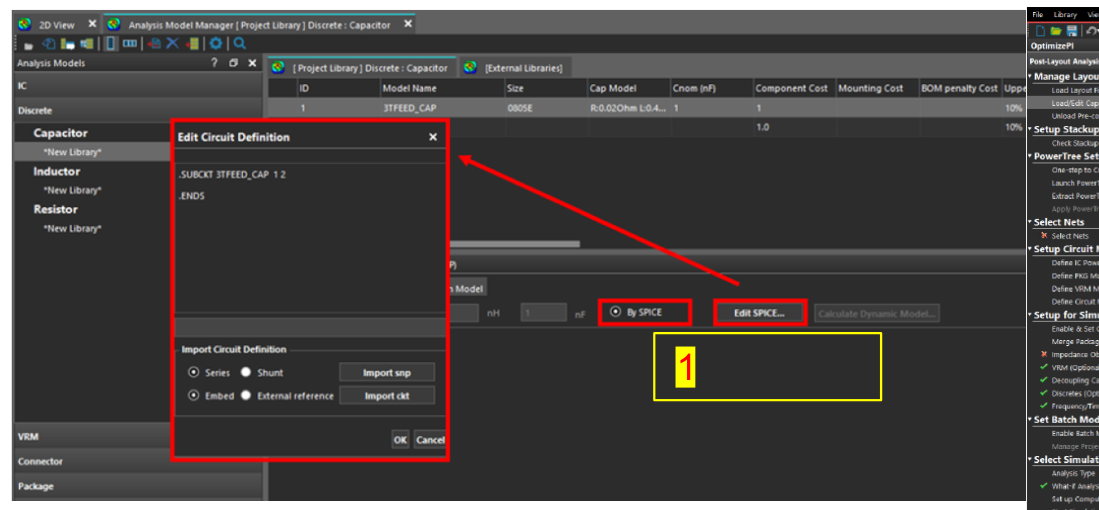Screen dimensions: 1099x510
Task: Click the nF value input field
Action: [543, 313]
